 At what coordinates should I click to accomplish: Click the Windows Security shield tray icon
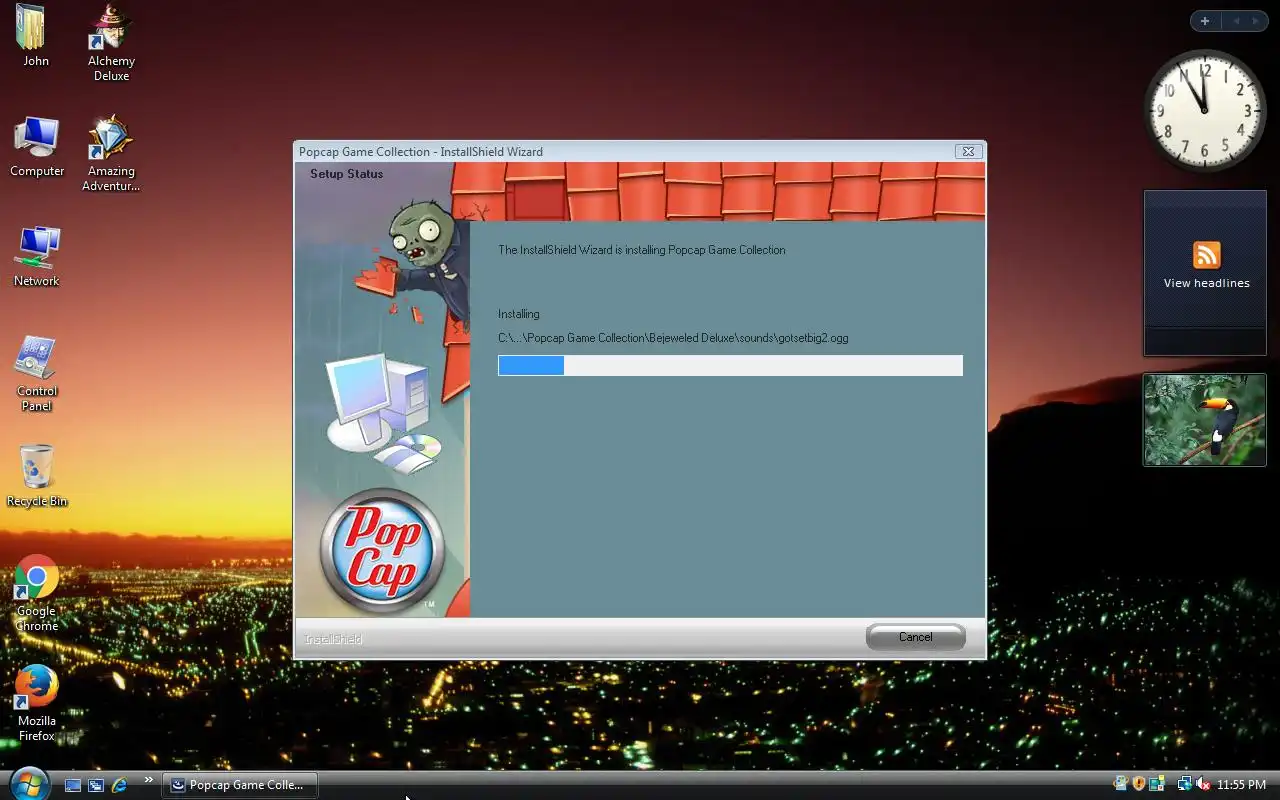coord(1139,784)
